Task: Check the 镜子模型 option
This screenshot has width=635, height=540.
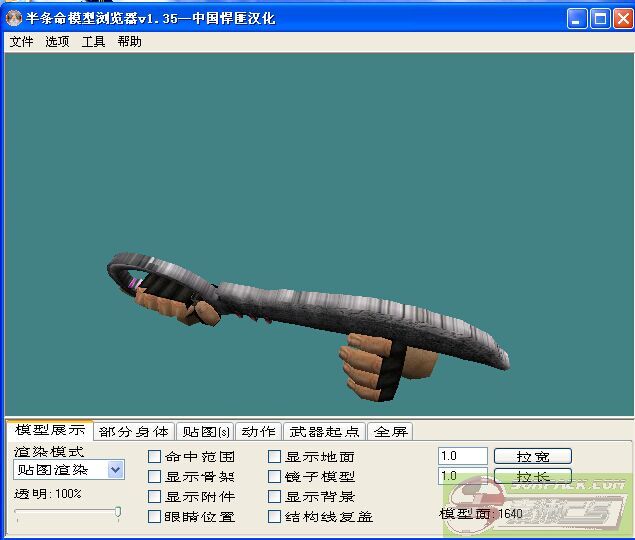Action: pos(275,477)
